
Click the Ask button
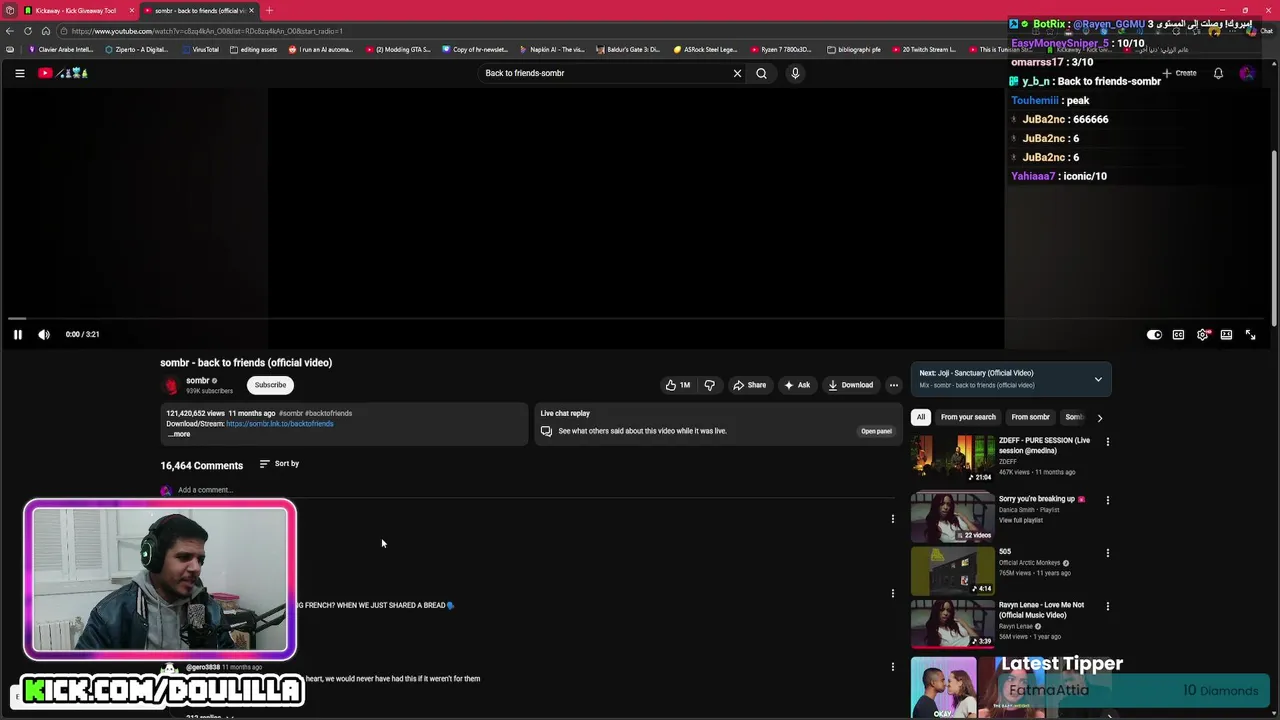point(797,385)
